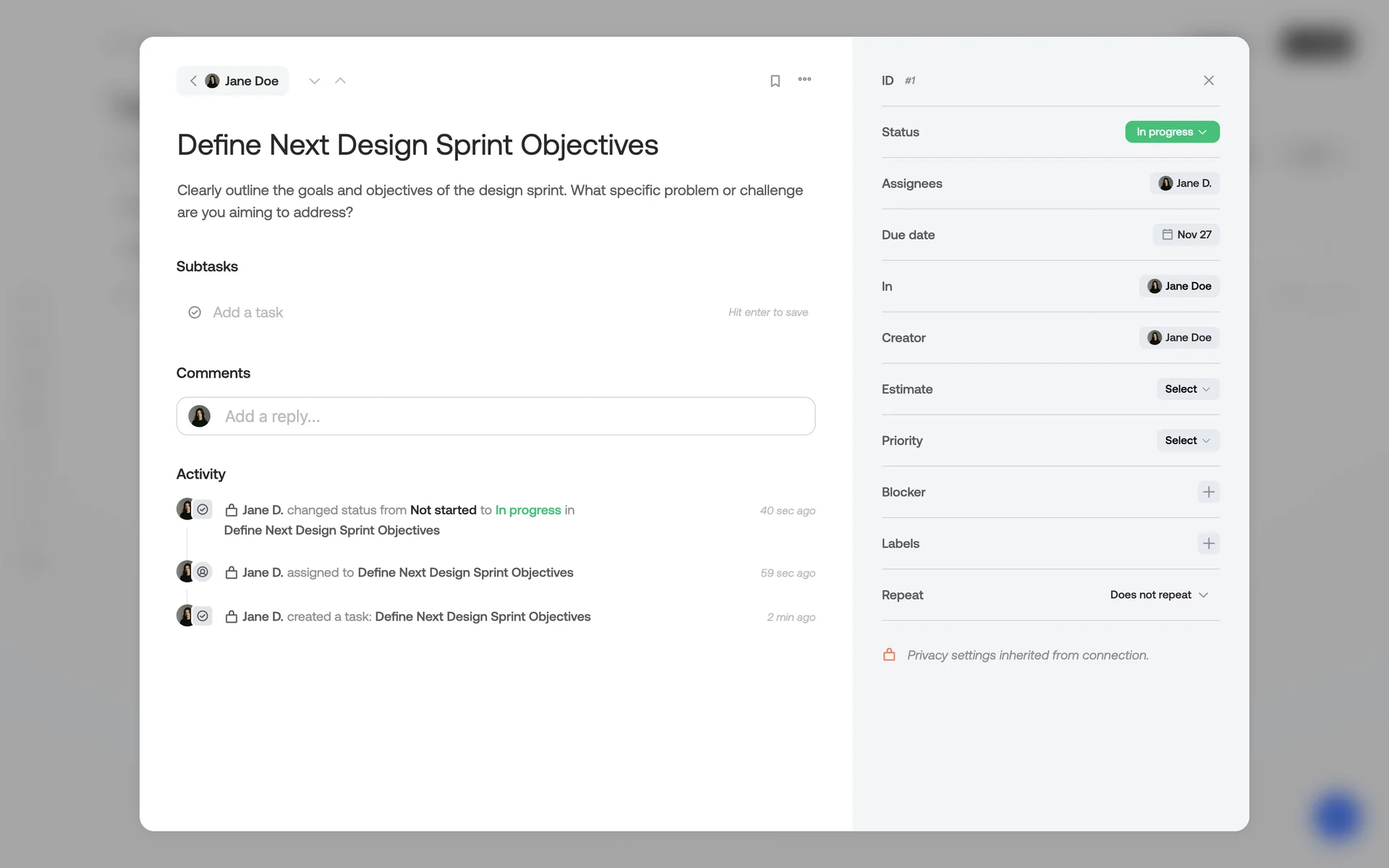This screenshot has width=1389, height=868.
Task: Click the bookmark icon
Action: [775, 81]
